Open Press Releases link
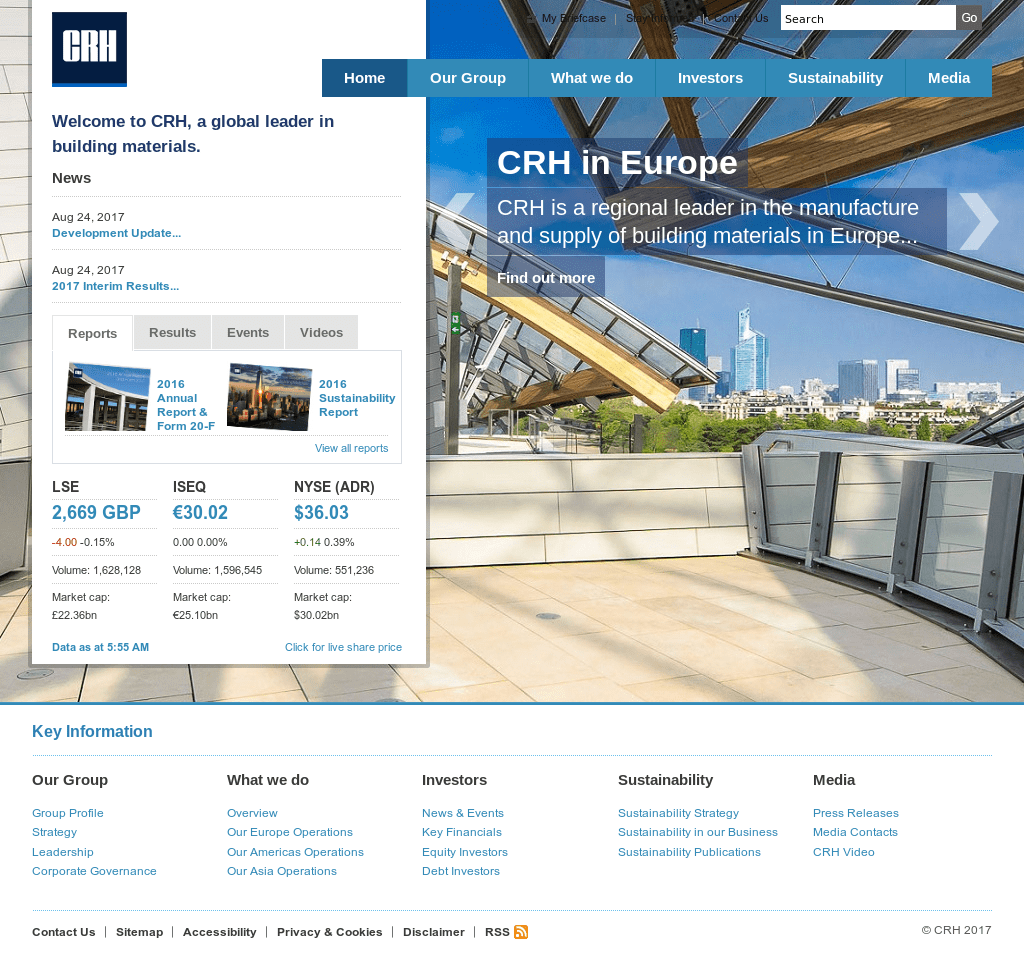This screenshot has width=1024, height=964. (x=856, y=813)
